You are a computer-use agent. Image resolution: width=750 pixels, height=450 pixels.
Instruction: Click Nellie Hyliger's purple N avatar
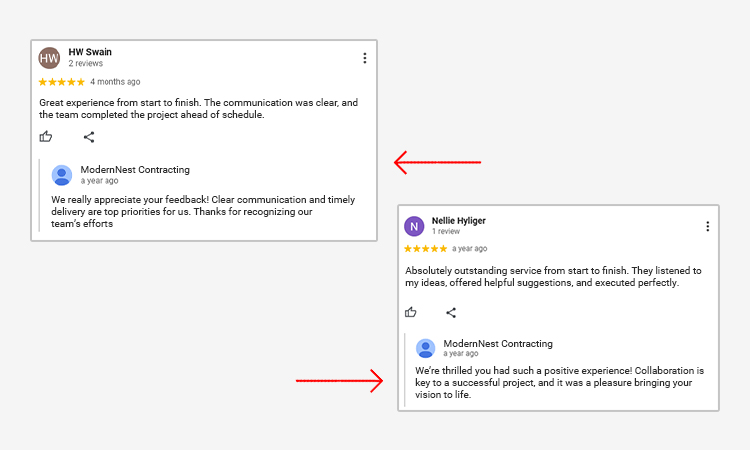tap(414, 226)
